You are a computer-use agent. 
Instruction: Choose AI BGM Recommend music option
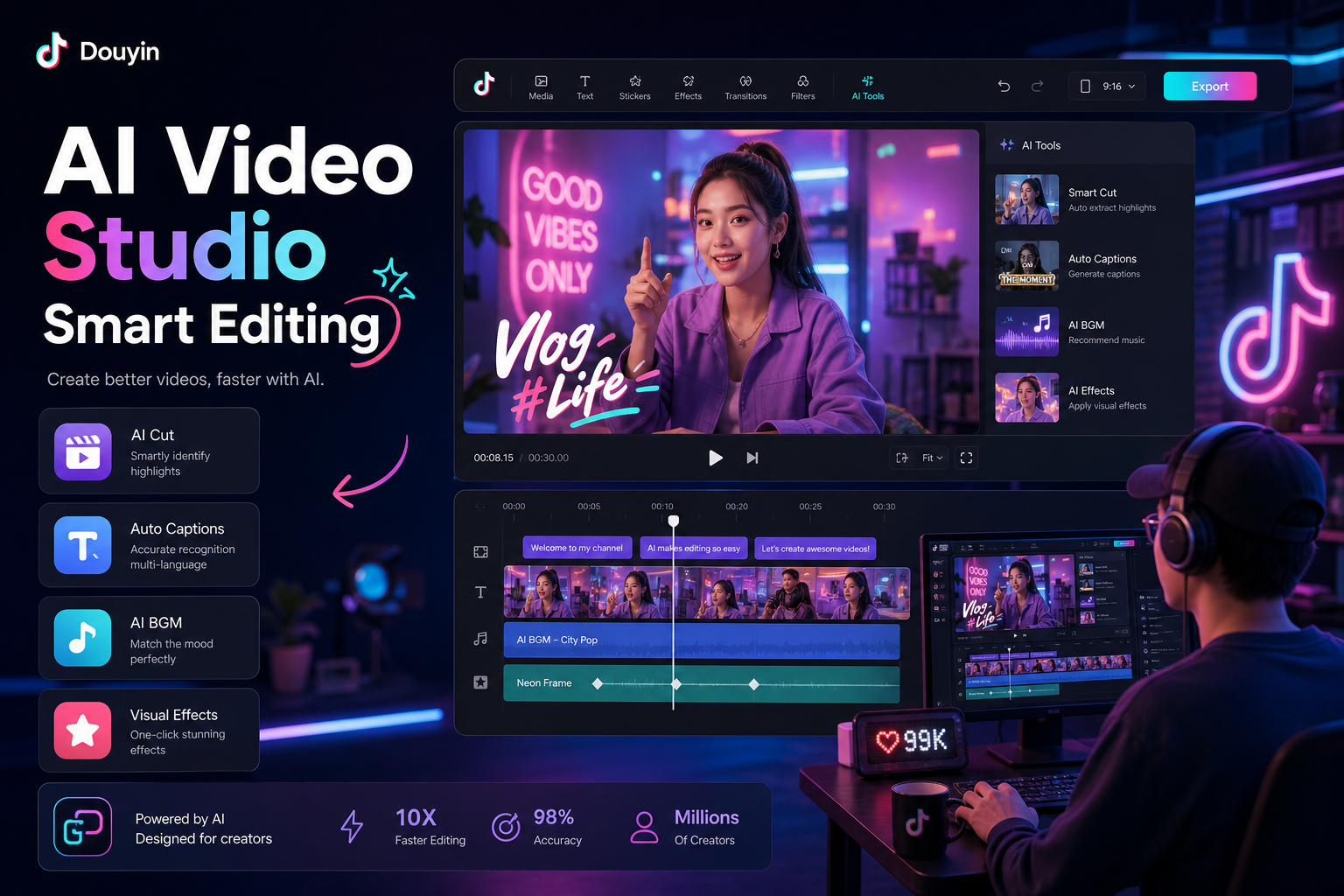[1090, 332]
